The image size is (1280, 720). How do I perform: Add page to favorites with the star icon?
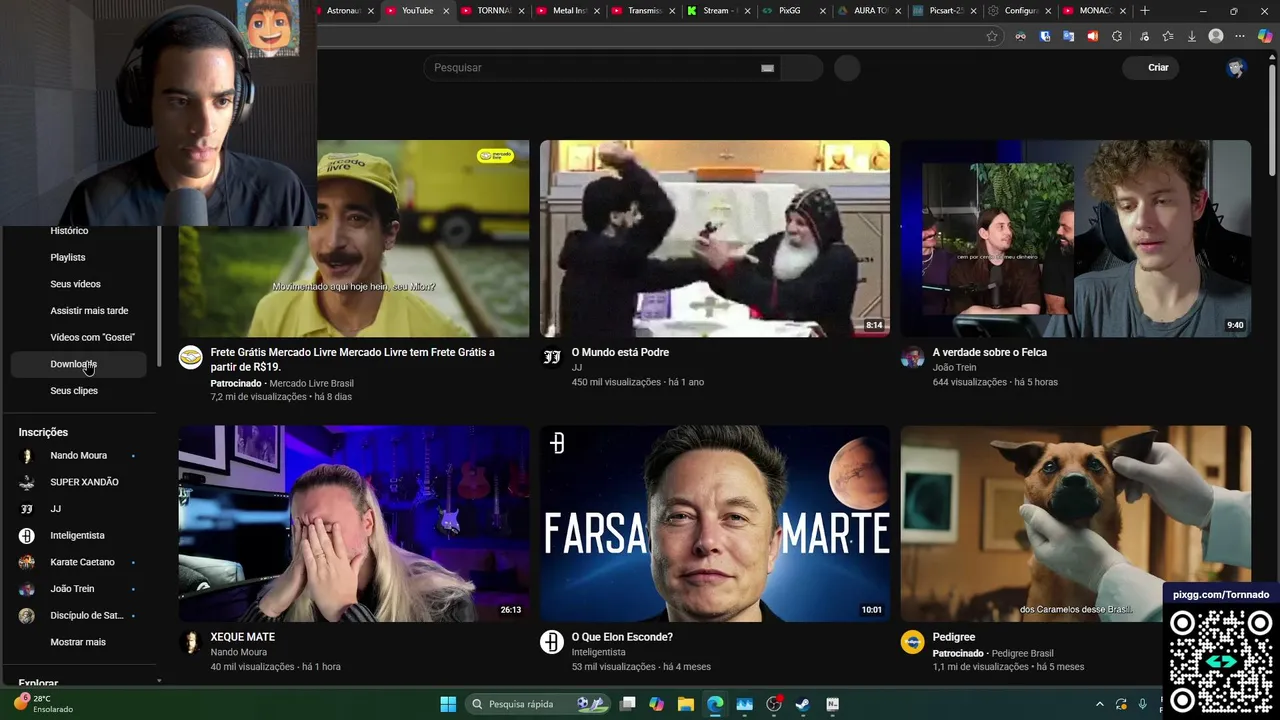[x=992, y=36]
